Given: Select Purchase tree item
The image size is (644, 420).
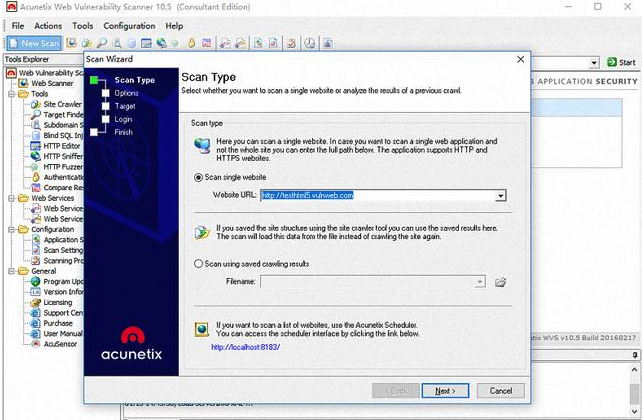Looking at the screenshot, I should pyautogui.click(x=58, y=323).
